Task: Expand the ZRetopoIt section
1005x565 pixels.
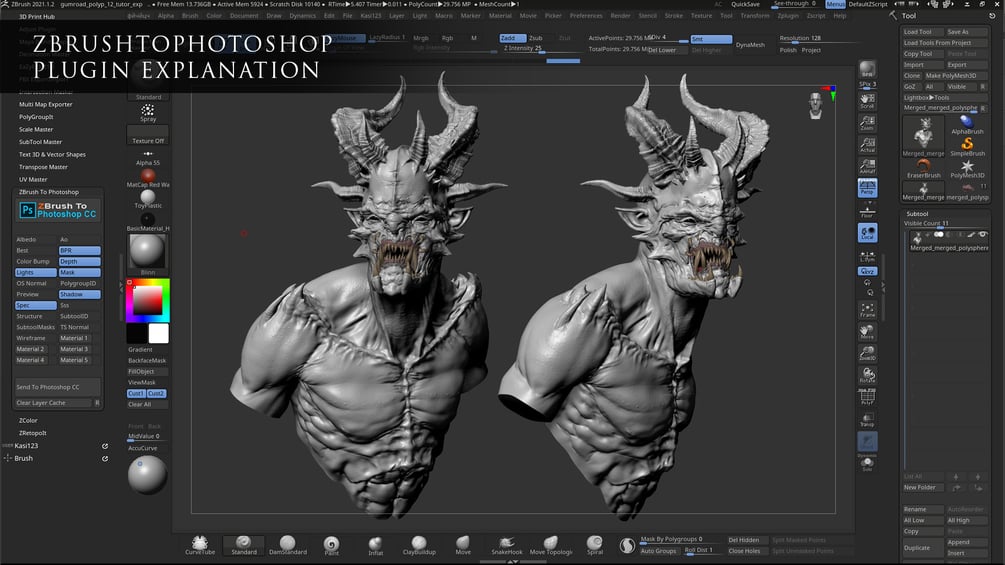Action: [x=33, y=433]
